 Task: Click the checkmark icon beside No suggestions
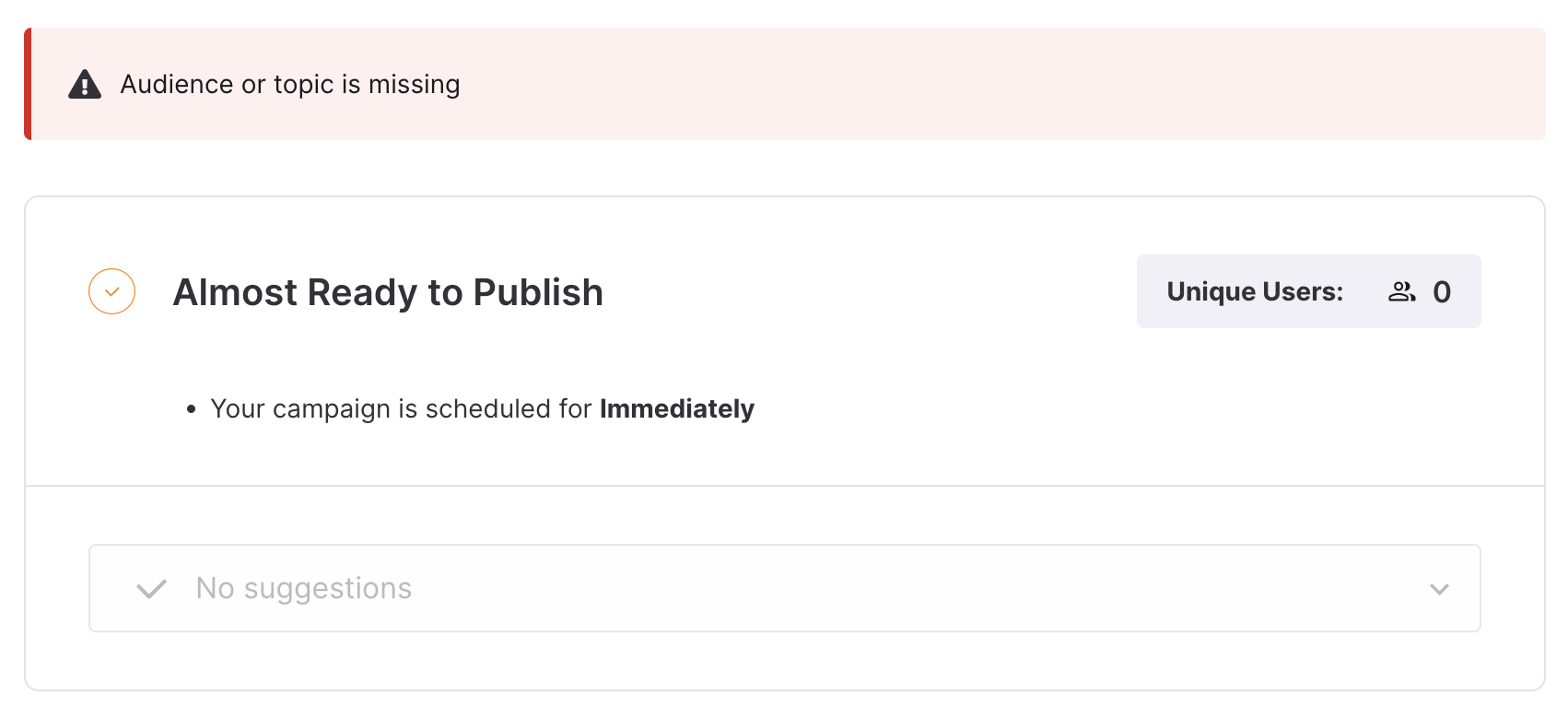(151, 588)
